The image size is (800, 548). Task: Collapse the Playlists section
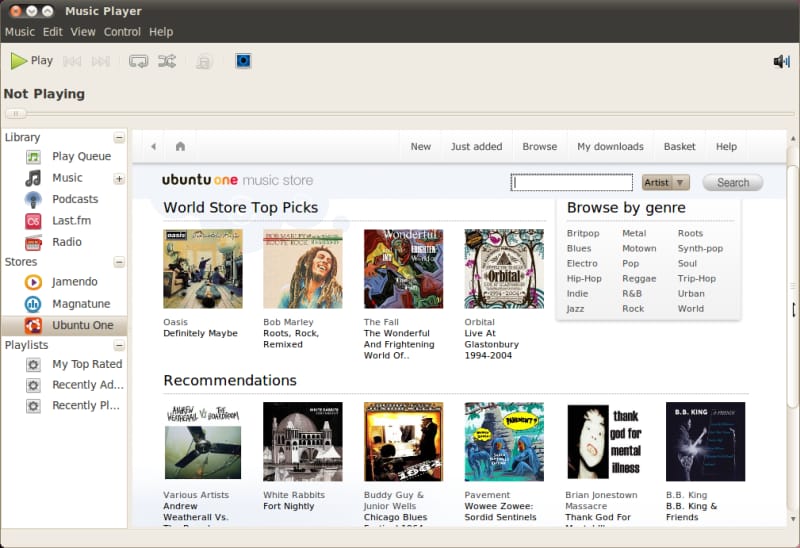pyautogui.click(x=119, y=345)
